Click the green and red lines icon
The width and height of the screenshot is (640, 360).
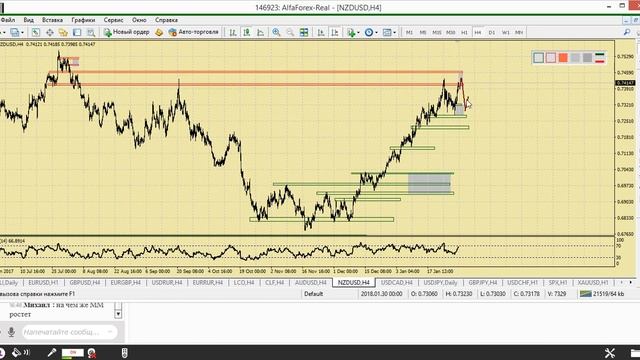pyautogui.click(x=600, y=58)
